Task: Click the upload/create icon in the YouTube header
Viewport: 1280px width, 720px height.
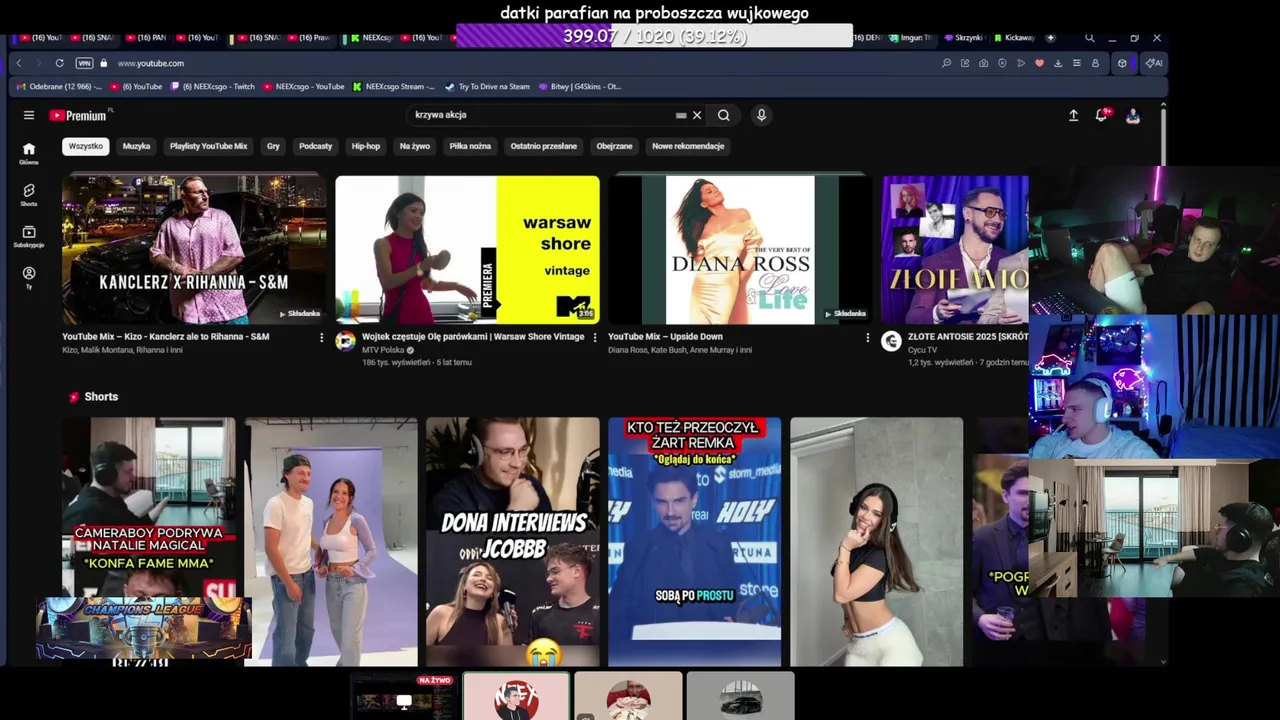Action: 1073,115
